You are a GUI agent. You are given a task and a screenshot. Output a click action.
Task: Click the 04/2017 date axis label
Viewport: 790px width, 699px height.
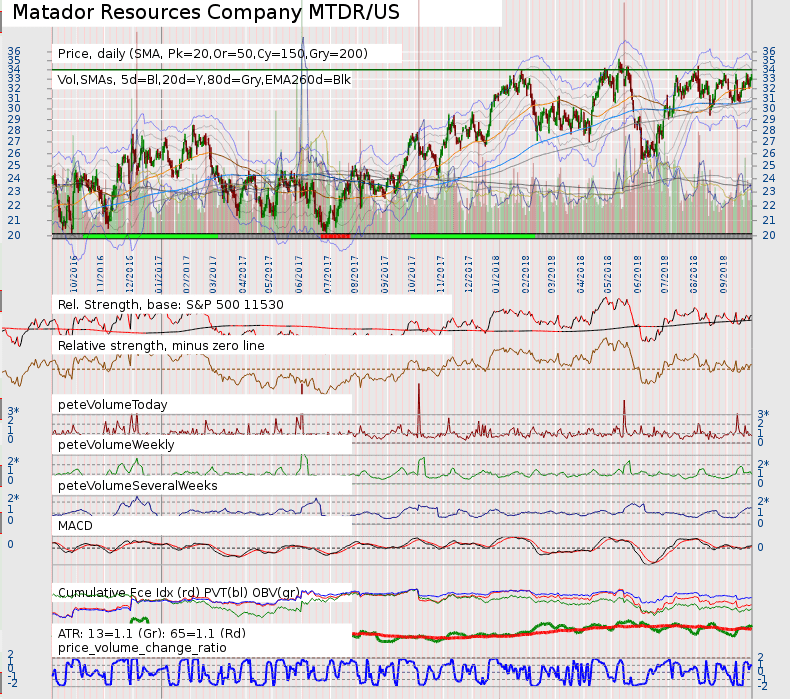(x=243, y=274)
